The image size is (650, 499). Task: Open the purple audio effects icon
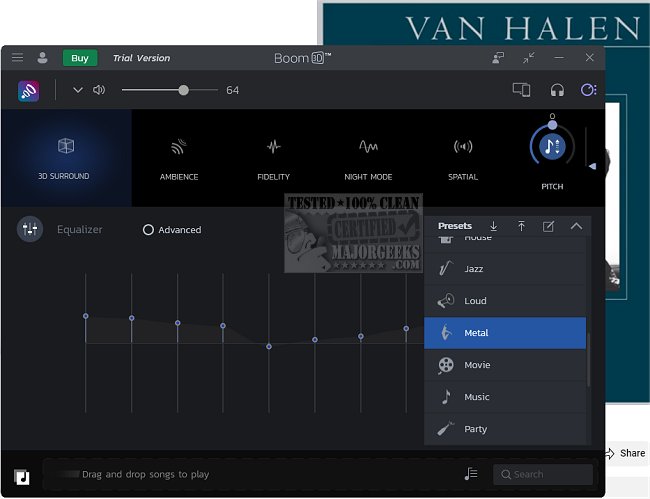click(588, 90)
